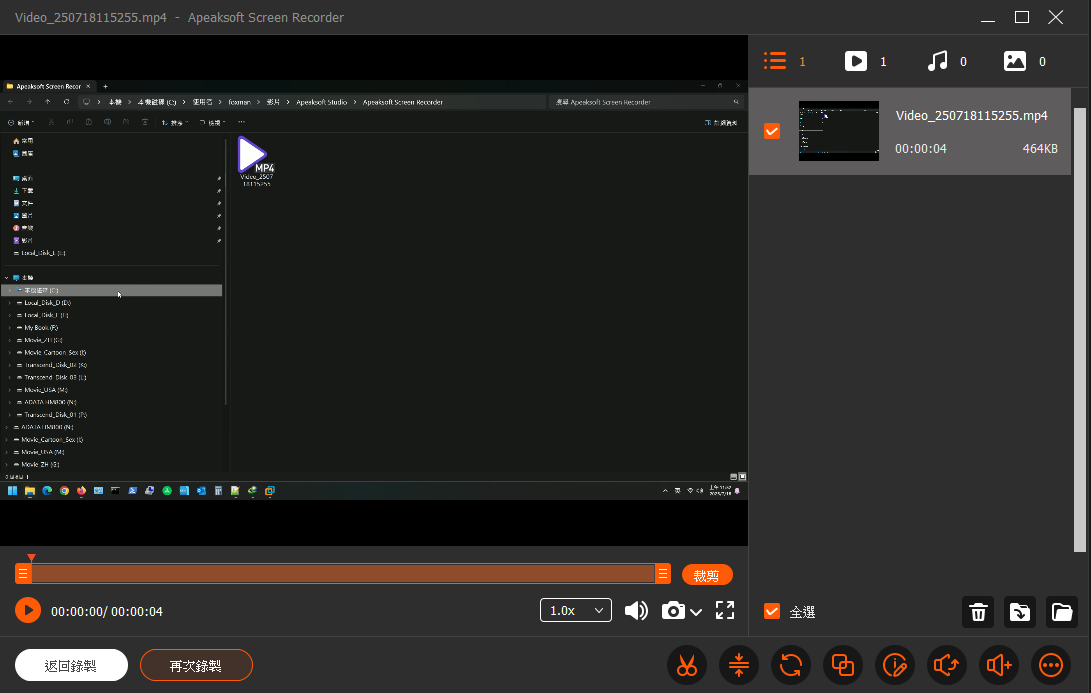Screen dimensions: 1091x693
Task: Open the recording folder icon
Action: point(1062,612)
